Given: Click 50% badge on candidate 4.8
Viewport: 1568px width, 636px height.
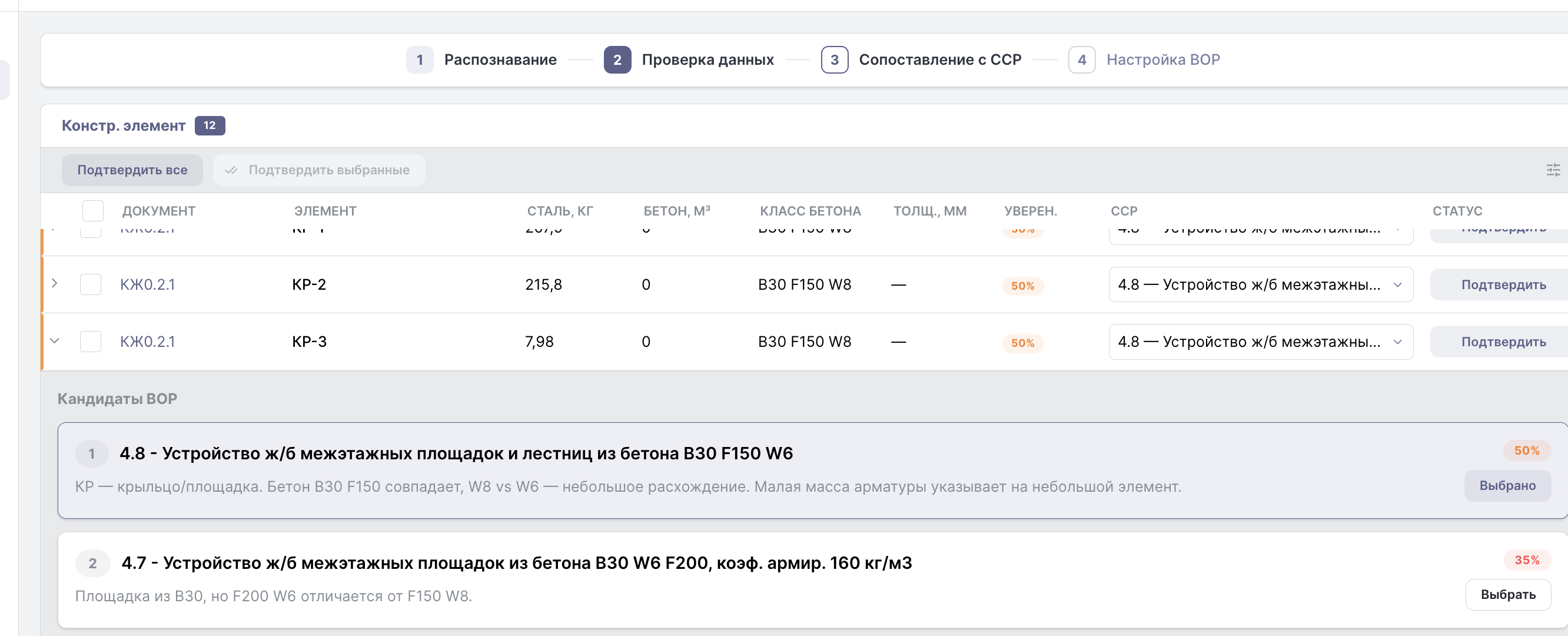Looking at the screenshot, I should [1527, 451].
